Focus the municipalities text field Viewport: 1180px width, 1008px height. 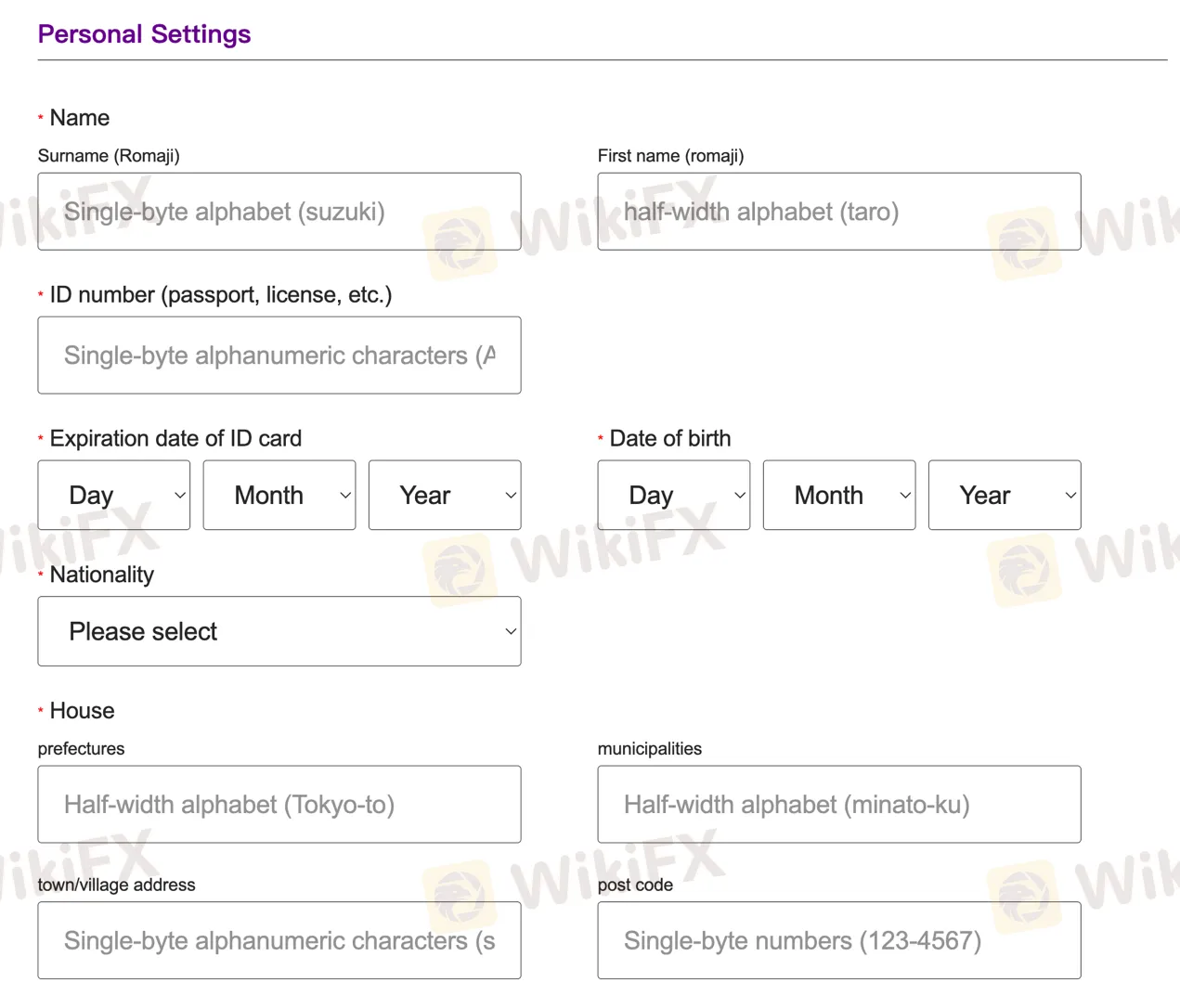838,805
